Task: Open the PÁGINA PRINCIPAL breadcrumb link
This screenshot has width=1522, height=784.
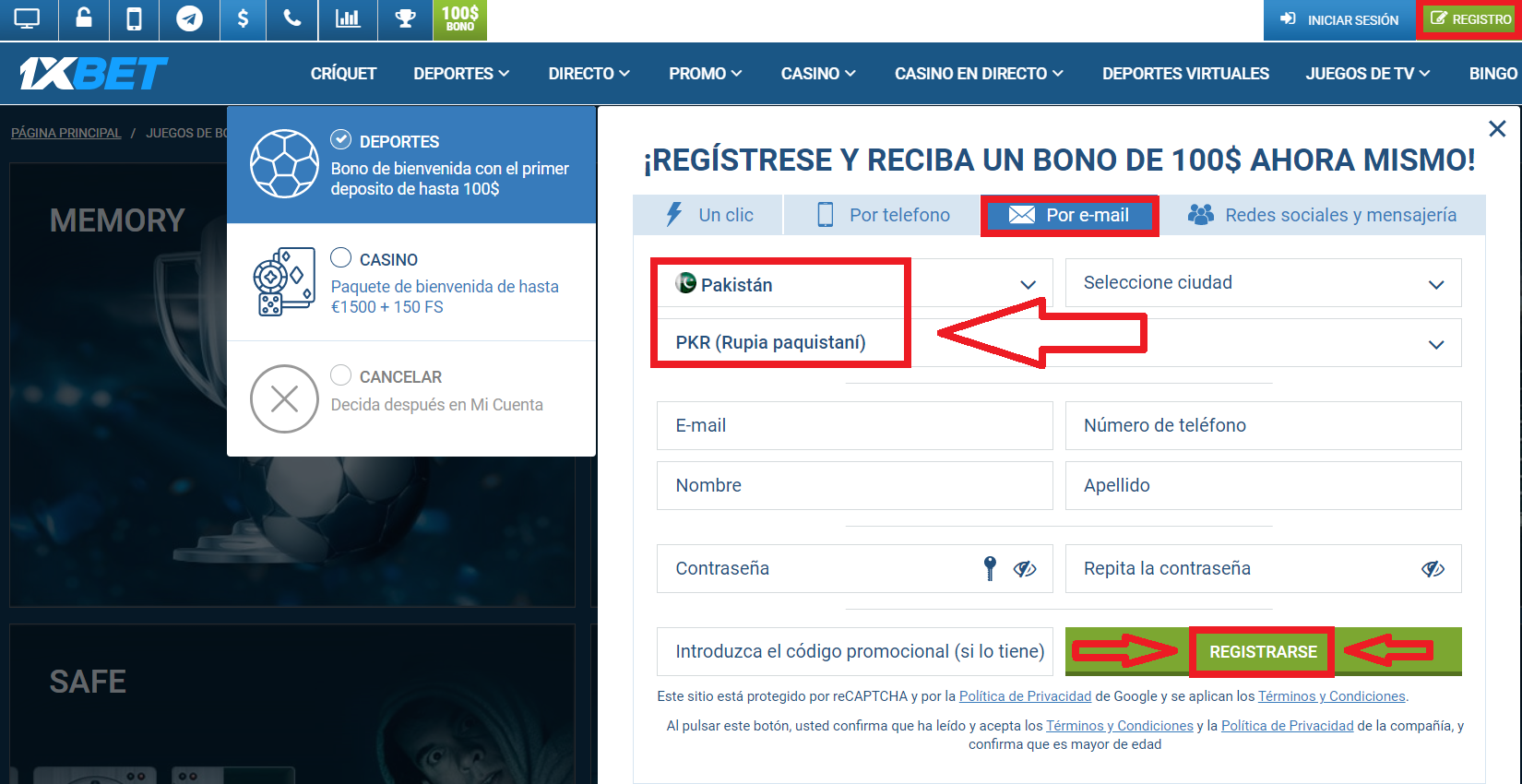Action: (x=66, y=133)
